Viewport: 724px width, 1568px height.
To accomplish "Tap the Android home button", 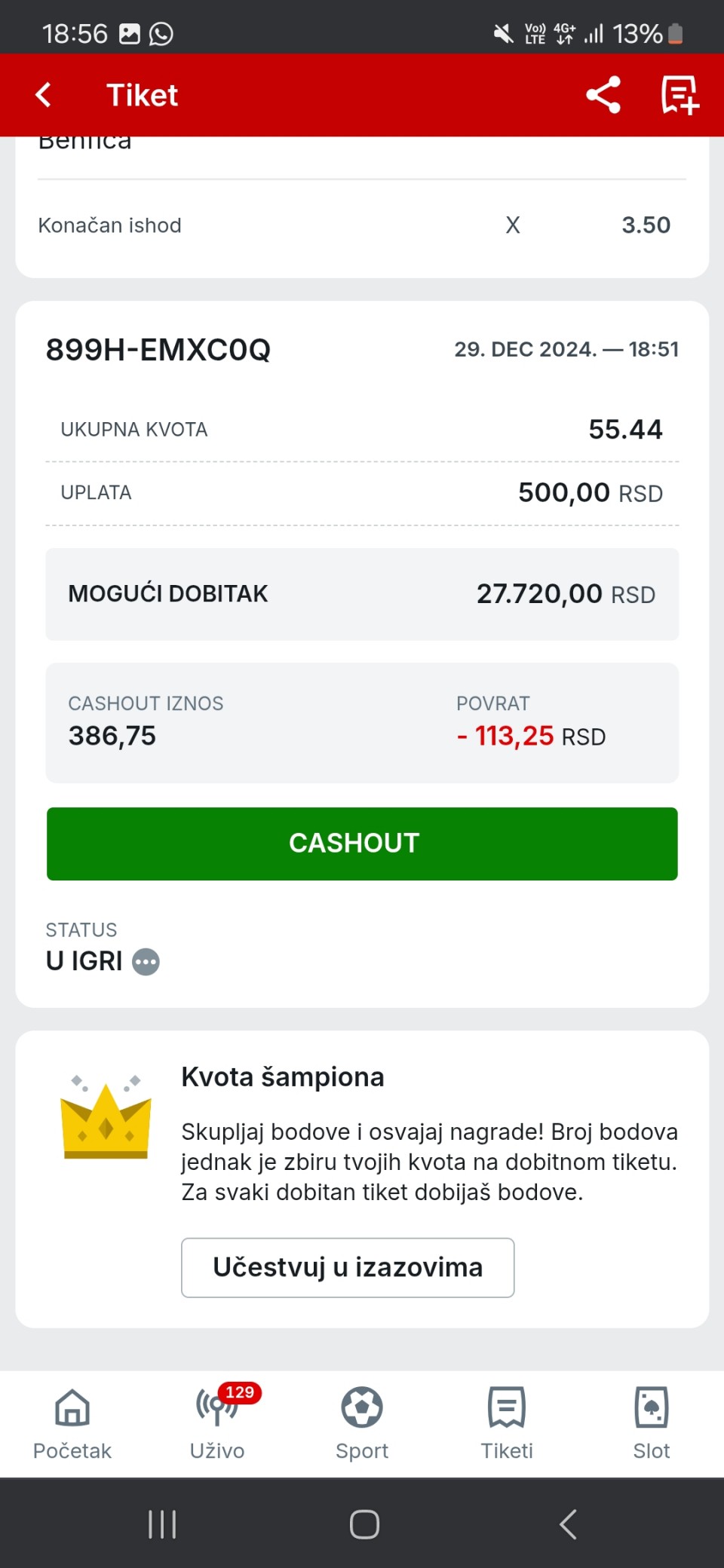I will [364, 1524].
